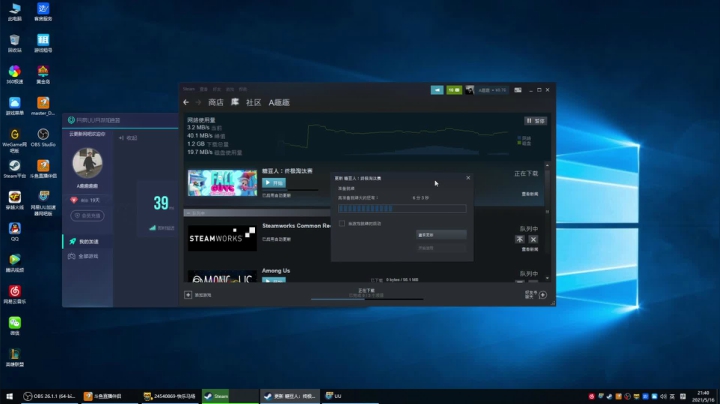Open the OBS Studio desktop icon
This screenshot has height=404, width=720.
tap(43, 137)
